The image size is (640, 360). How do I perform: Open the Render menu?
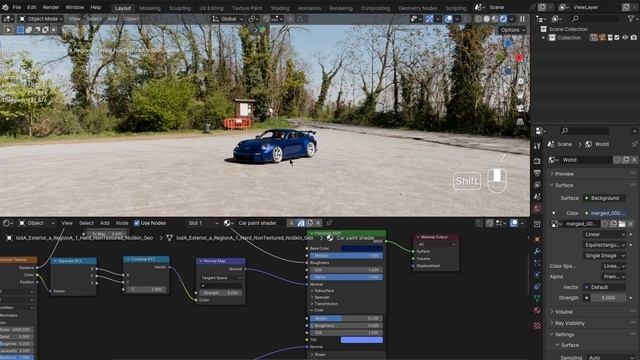point(51,7)
